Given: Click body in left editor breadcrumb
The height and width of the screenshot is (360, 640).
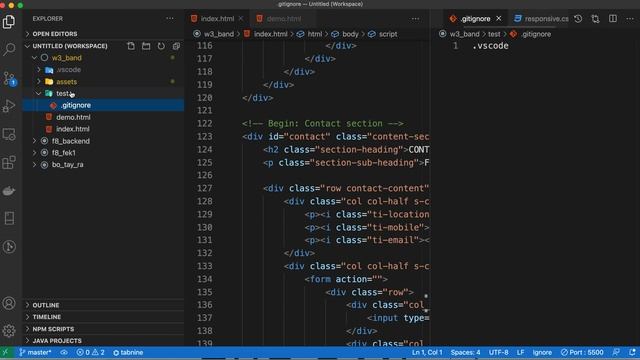Looking at the screenshot, I should pos(350,34).
